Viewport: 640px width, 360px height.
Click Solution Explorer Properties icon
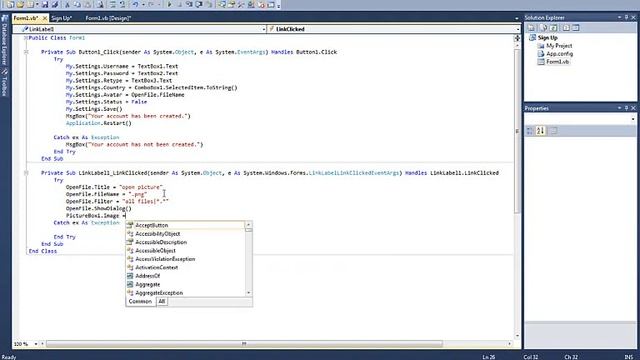(x=531, y=28)
